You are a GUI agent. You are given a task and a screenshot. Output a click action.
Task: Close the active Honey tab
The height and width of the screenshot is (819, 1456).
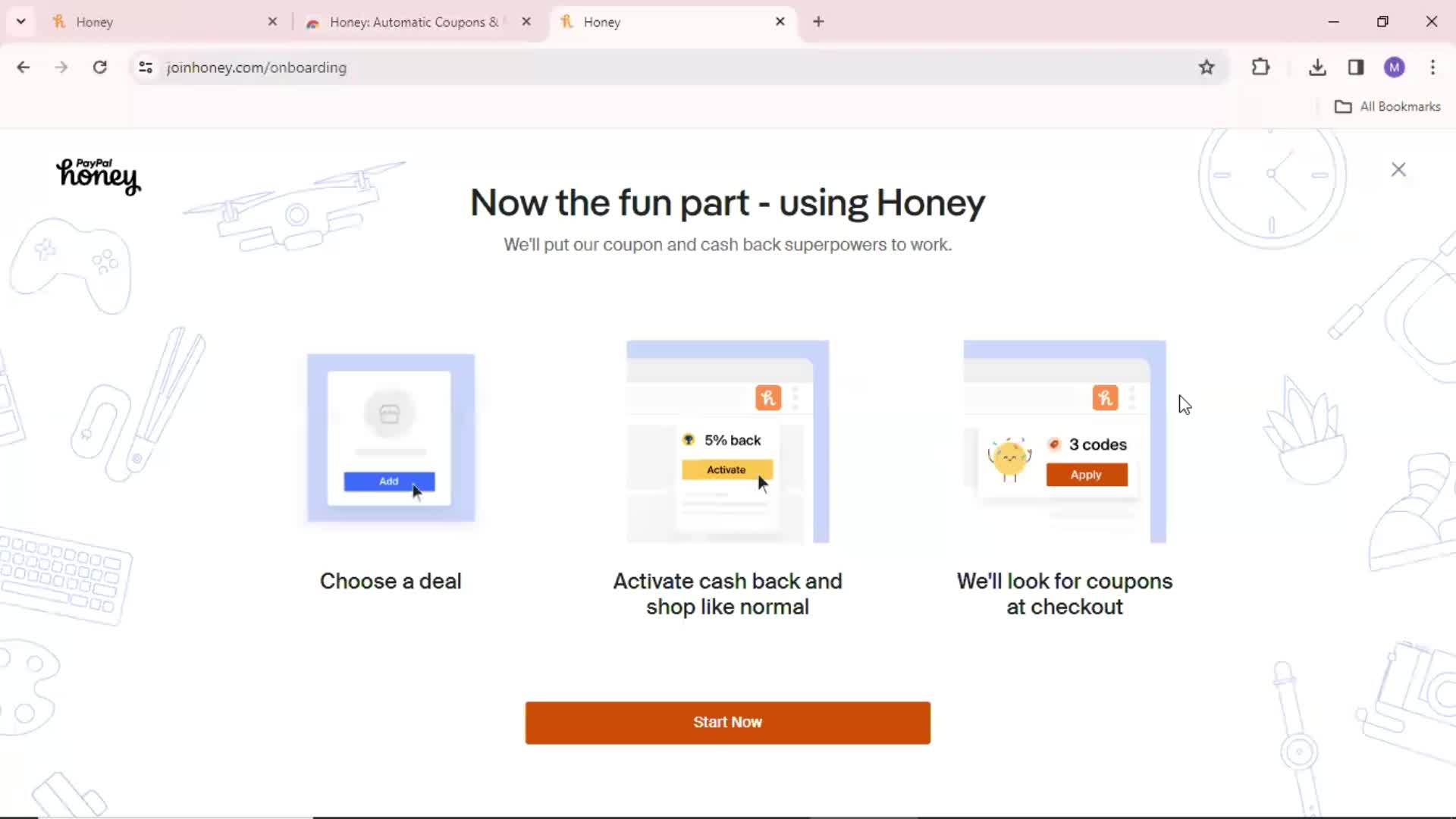780,22
